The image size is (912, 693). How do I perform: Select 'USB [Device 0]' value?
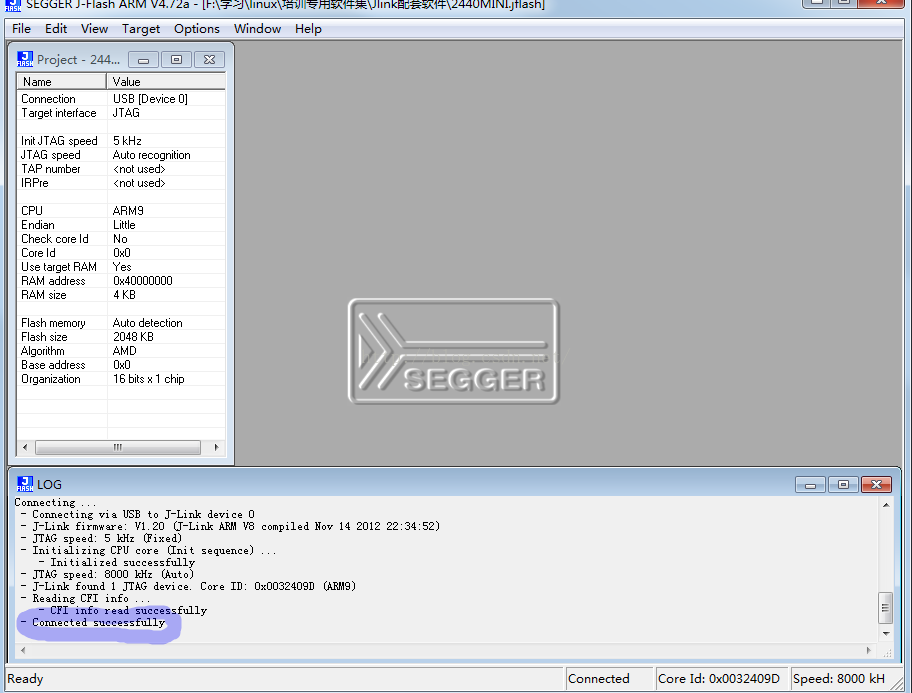click(x=150, y=99)
